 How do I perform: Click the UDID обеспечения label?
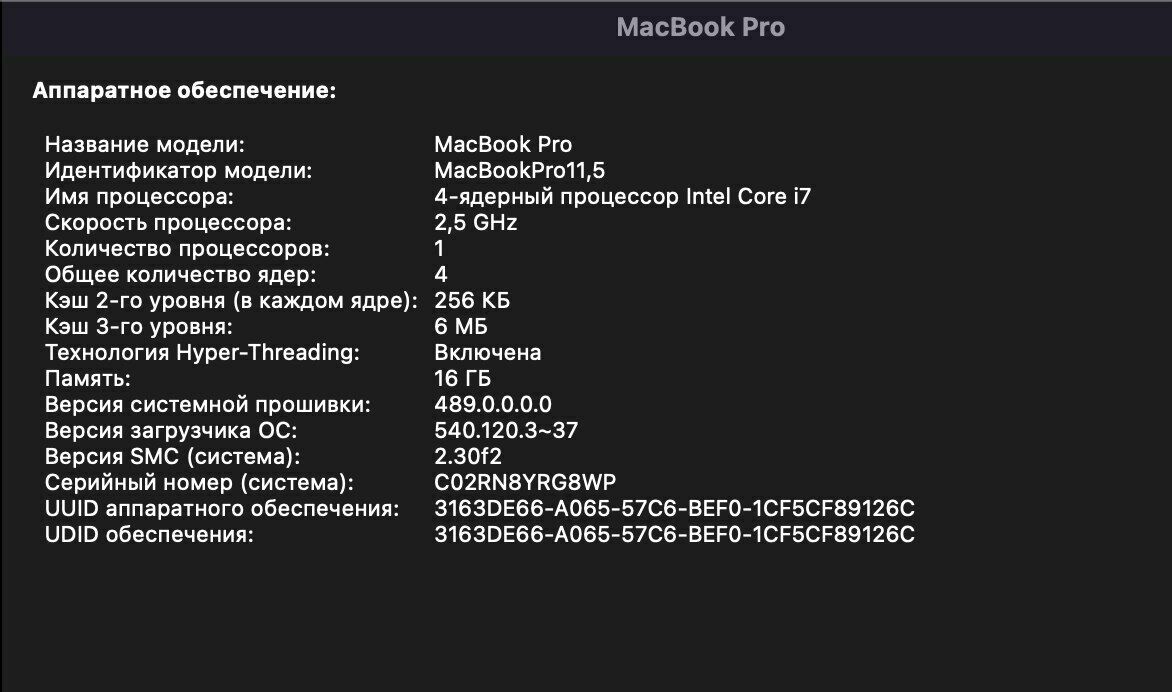(x=149, y=535)
